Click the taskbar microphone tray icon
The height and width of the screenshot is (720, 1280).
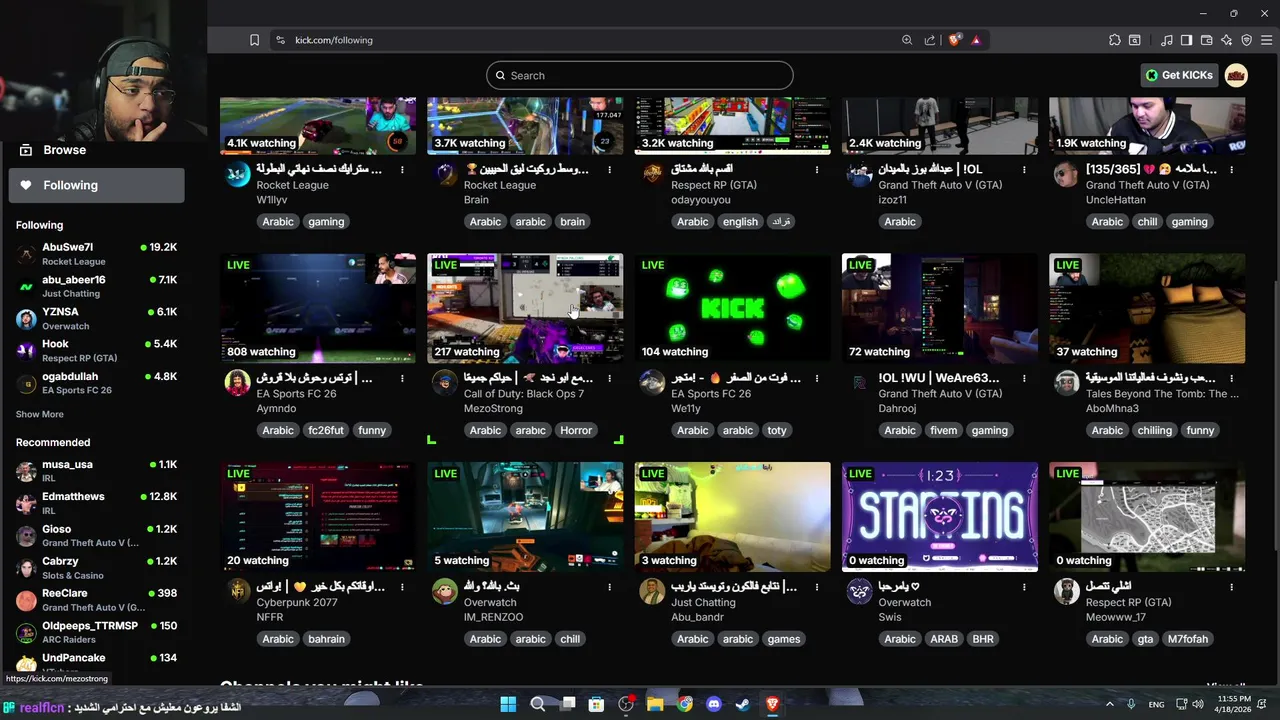point(1131,704)
